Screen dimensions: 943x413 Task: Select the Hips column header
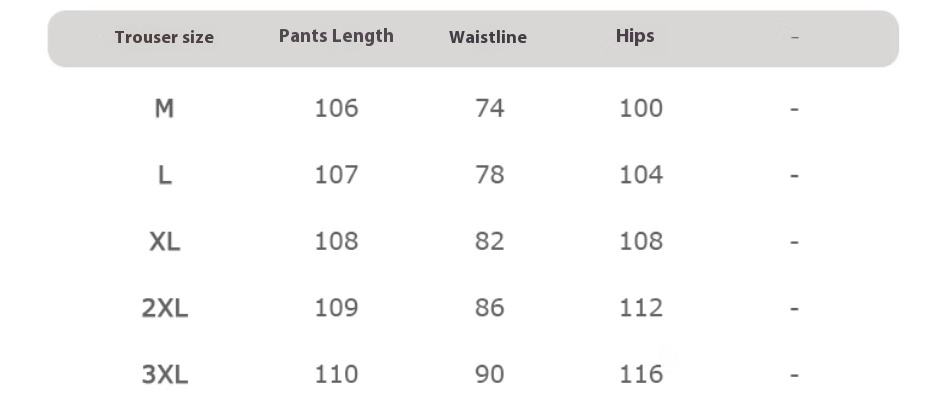click(x=635, y=36)
